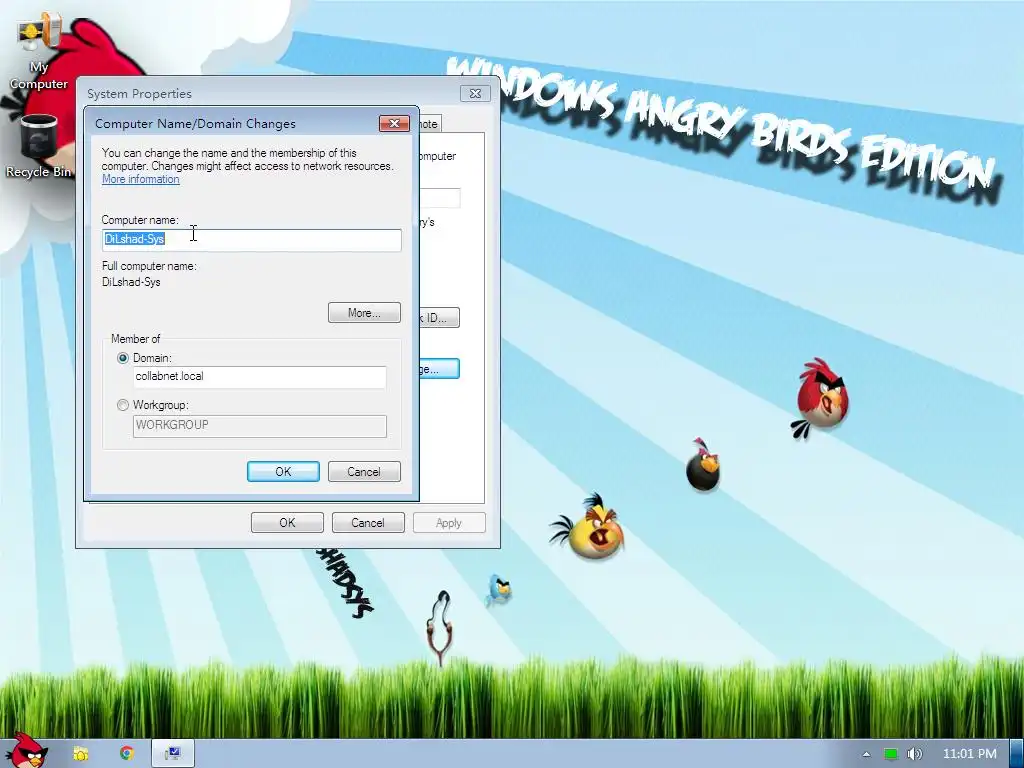Switch to the partially hidden Remote tab
1024x768 pixels.
tap(430, 123)
